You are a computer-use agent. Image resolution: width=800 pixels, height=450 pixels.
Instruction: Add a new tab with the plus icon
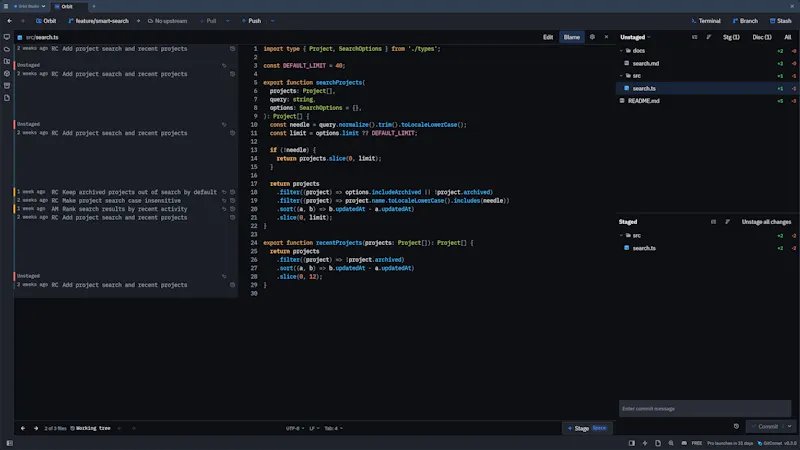click(x=94, y=6)
